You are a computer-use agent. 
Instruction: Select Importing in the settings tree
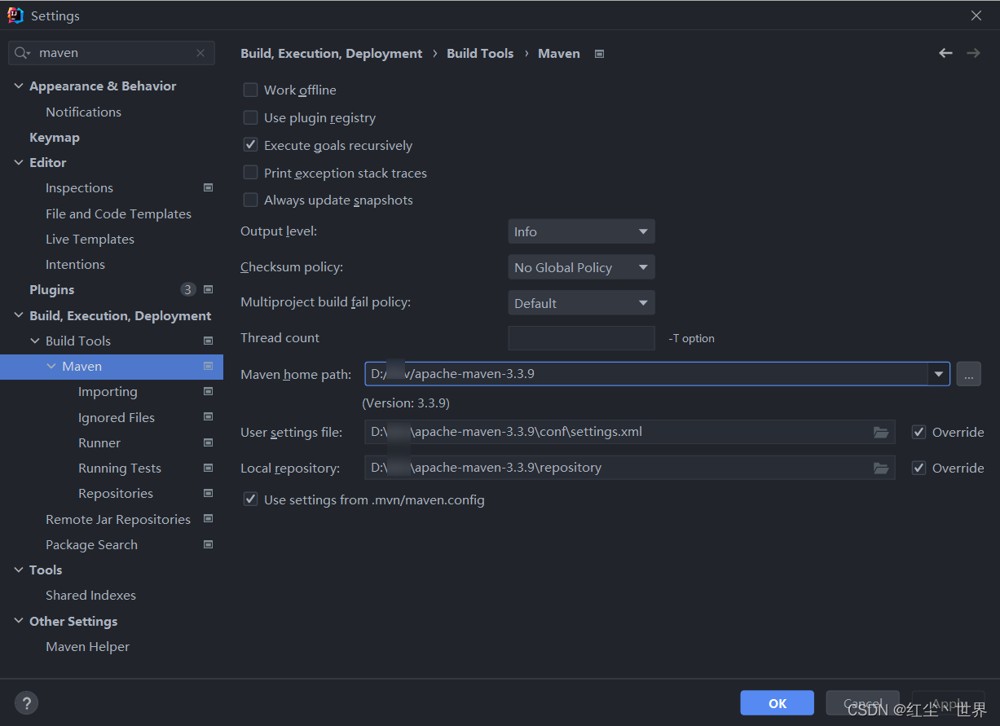[108, 392]
